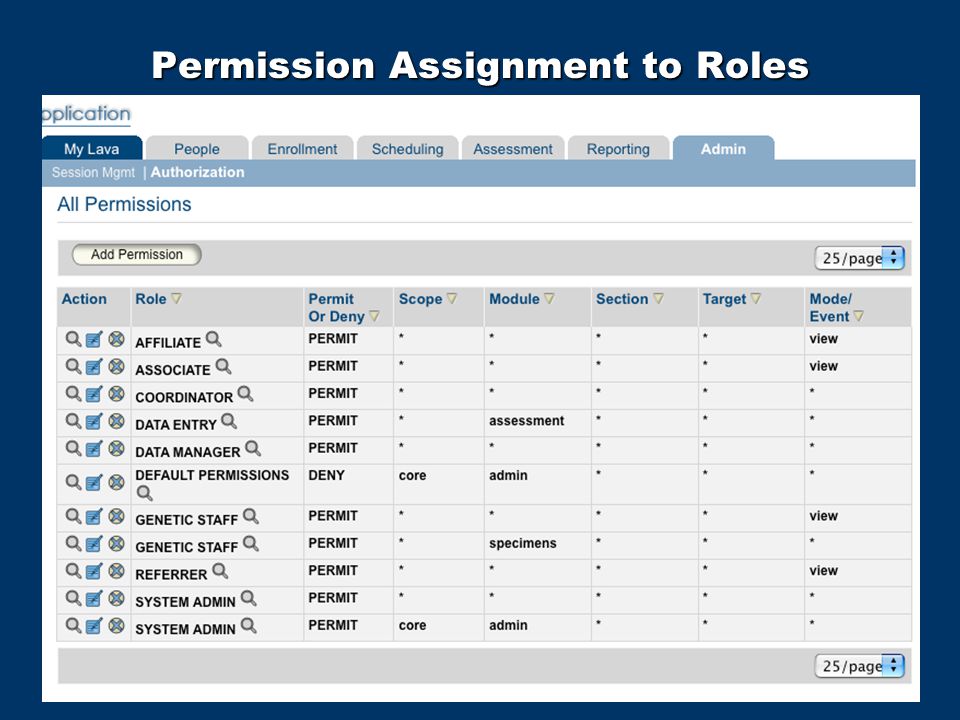Click delete icon in AFFILIATE row
The height and width of the screenshot is (720, 960).
click(116, 339)
